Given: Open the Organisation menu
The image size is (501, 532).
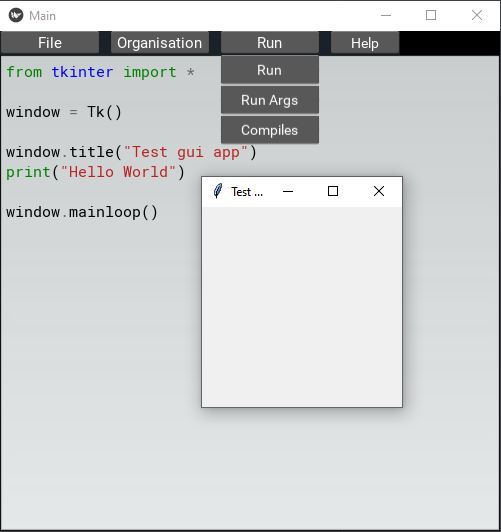Looking at the screenshot, I should coord(159,43).
